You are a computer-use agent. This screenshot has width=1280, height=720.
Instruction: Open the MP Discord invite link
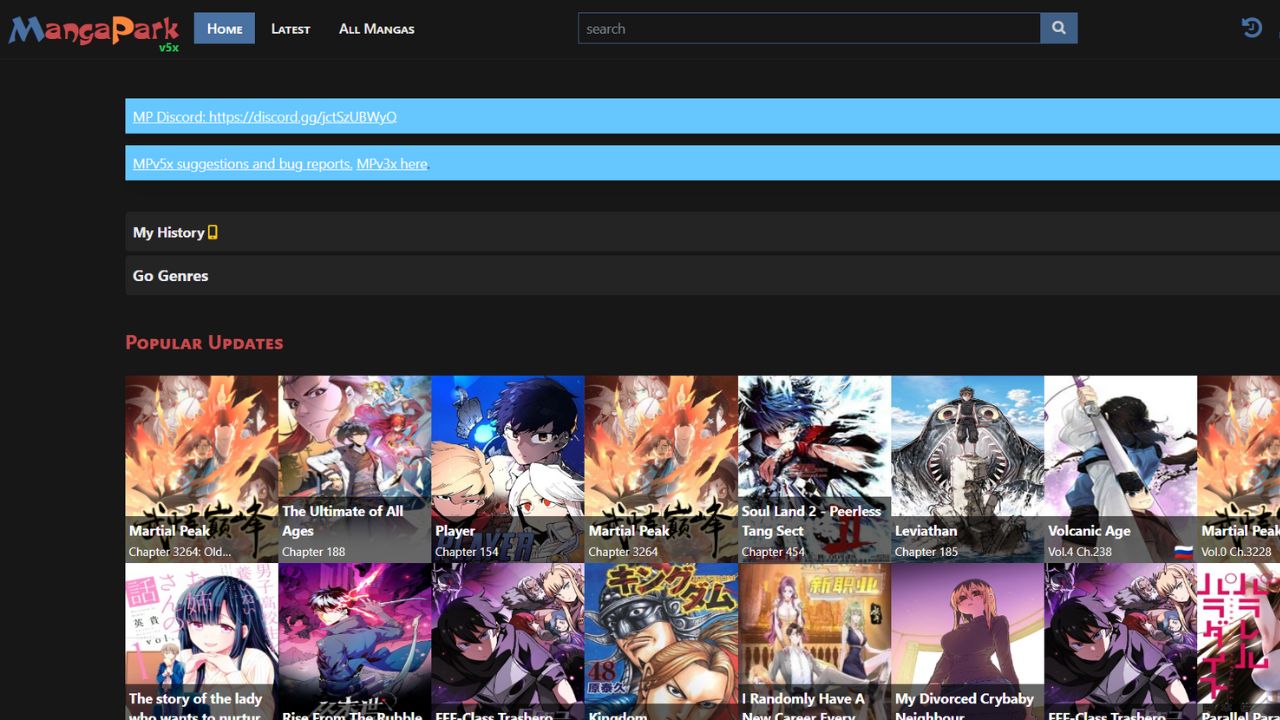(264, 117)
